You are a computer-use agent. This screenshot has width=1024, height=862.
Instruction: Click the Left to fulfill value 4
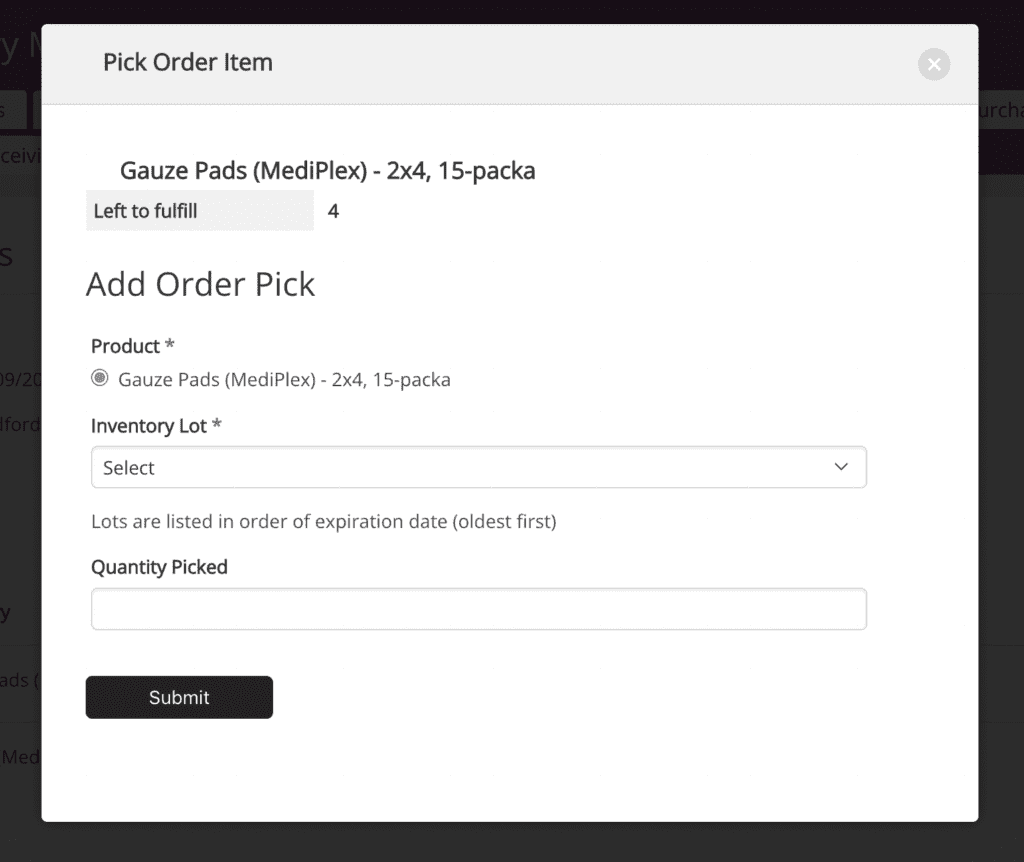(x=333, y=211)
